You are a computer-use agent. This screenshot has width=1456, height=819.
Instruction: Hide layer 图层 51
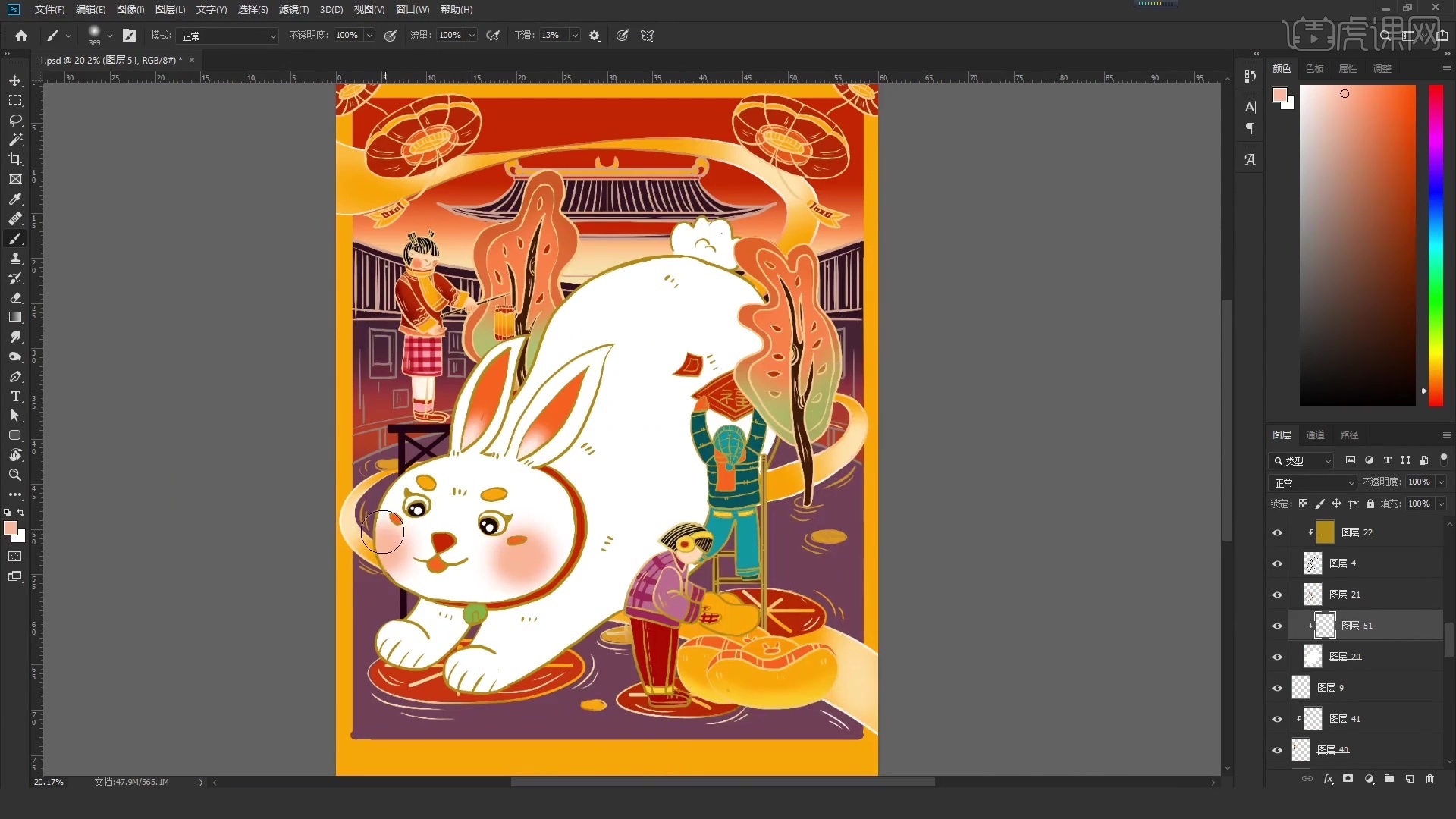click(x=1277, y=626)
